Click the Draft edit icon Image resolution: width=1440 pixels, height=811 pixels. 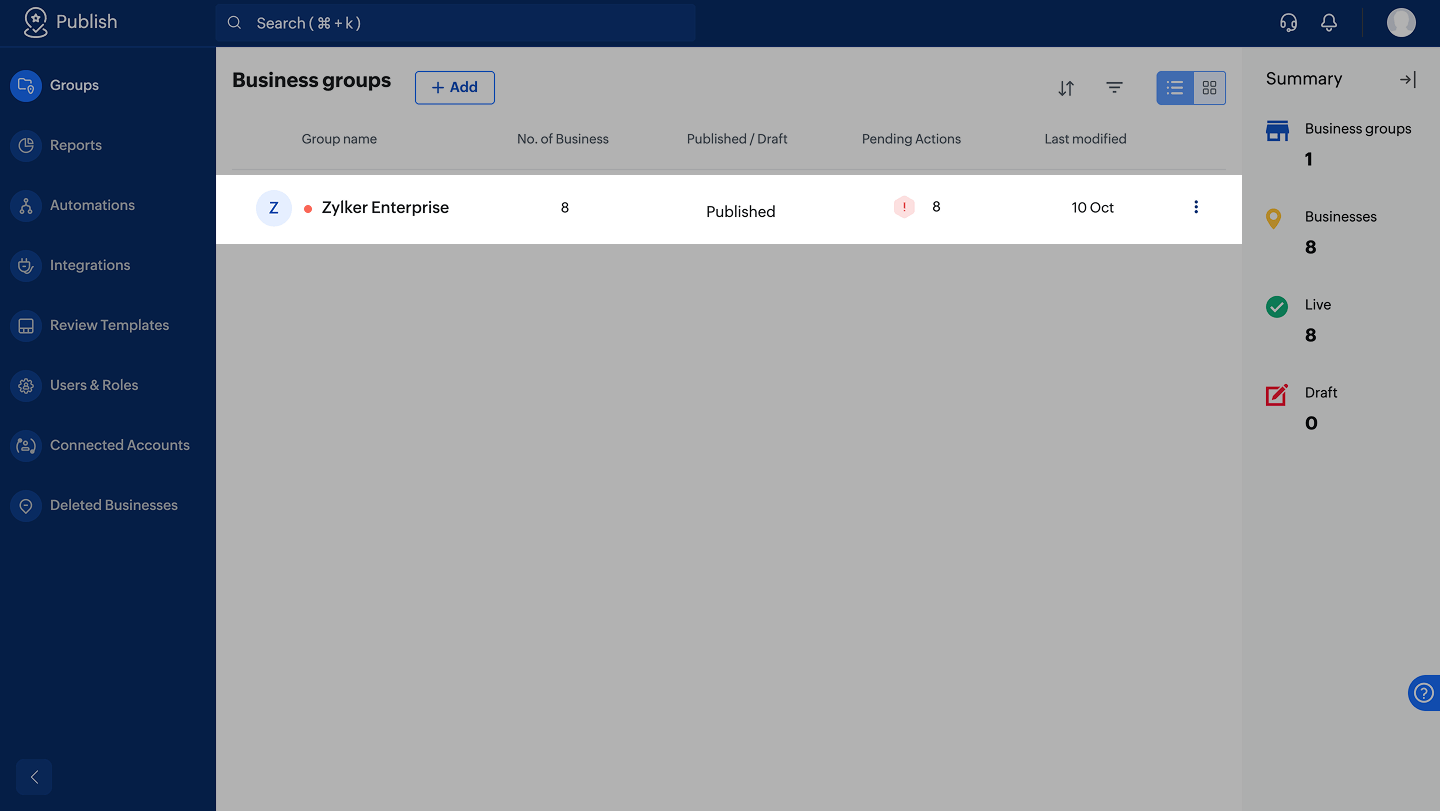pyautogui.click(x=1277, y=395)
